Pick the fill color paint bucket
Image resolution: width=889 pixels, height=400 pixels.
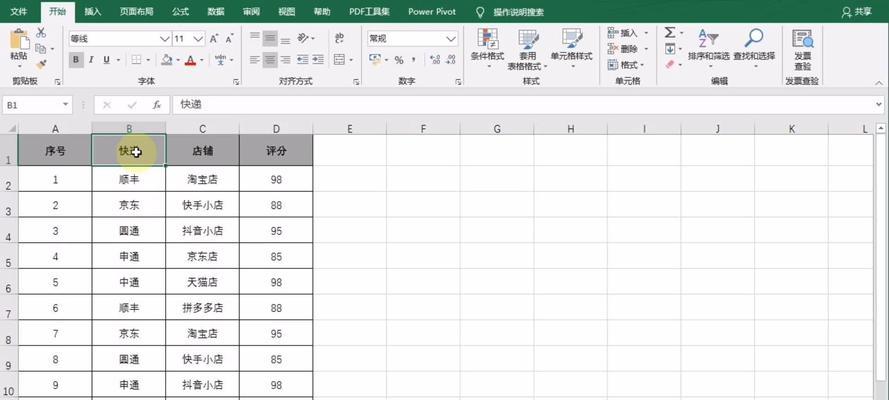click(x=167, y=59)
